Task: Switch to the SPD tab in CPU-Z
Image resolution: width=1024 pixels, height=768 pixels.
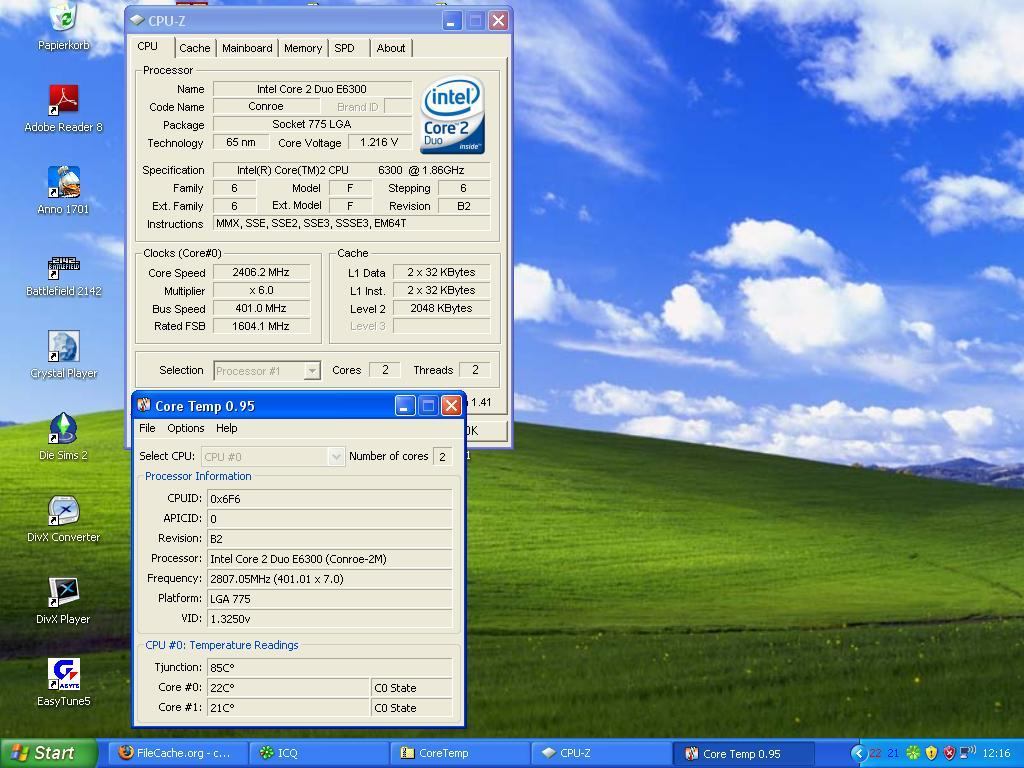Action: point(344,48)
